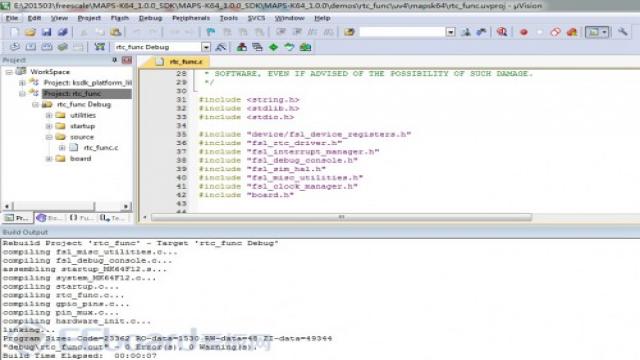Click inside the find text input field
The image size is (640, 360).
coord(402,32)
